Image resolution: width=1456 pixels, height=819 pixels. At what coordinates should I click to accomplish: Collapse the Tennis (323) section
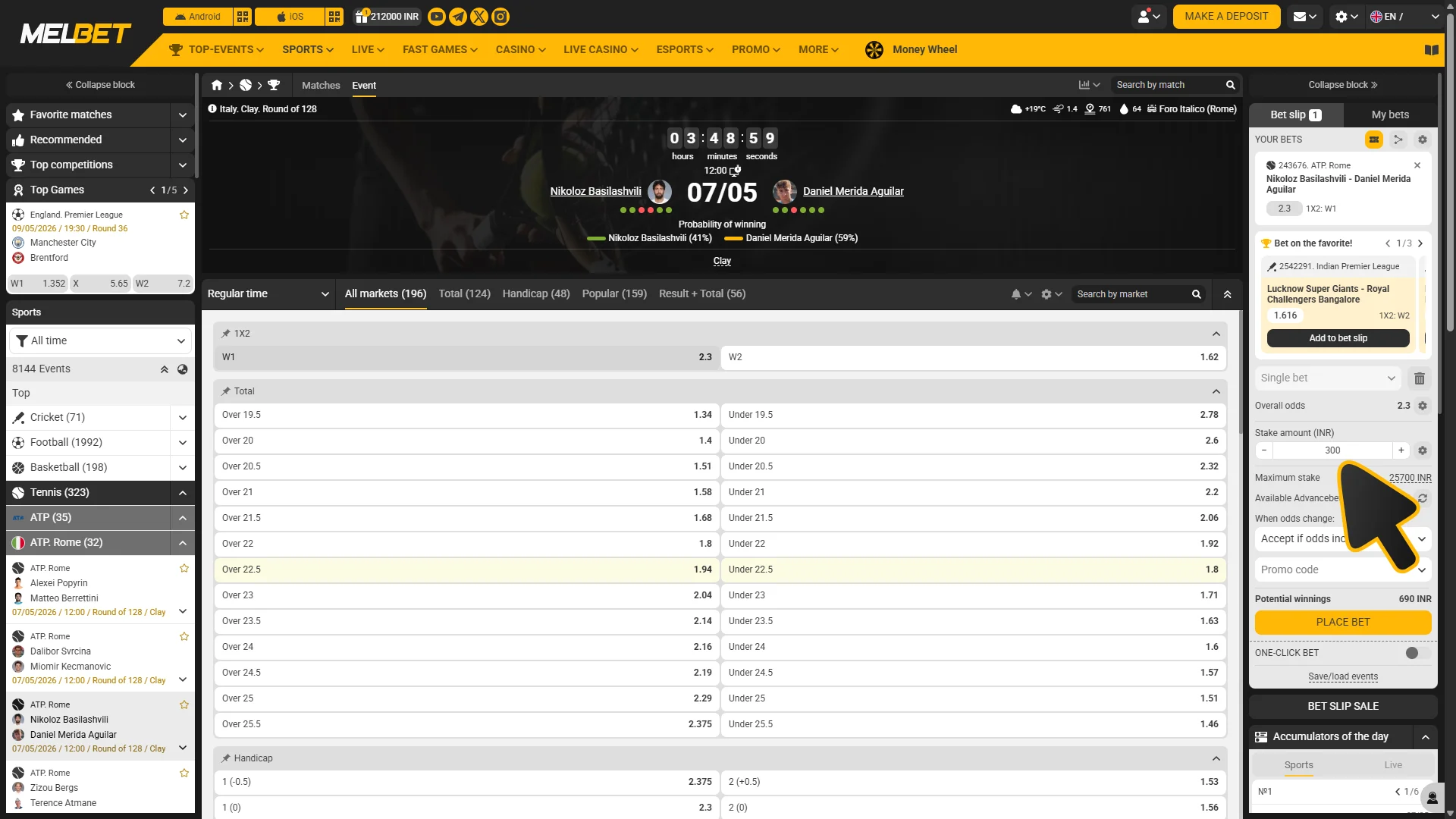[183, 493]
